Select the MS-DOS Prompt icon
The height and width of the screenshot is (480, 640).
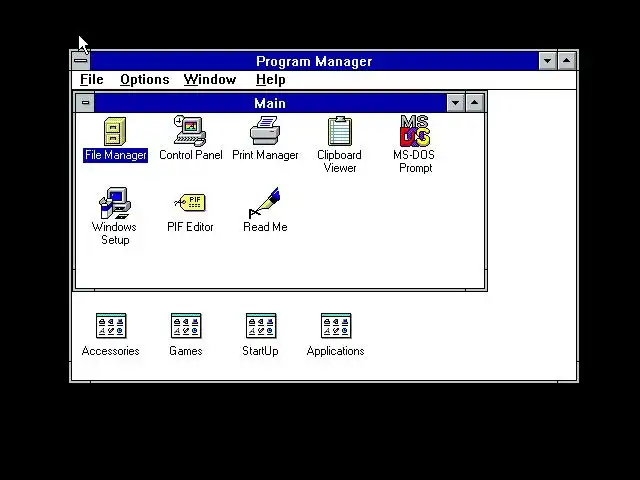[415, 131]
